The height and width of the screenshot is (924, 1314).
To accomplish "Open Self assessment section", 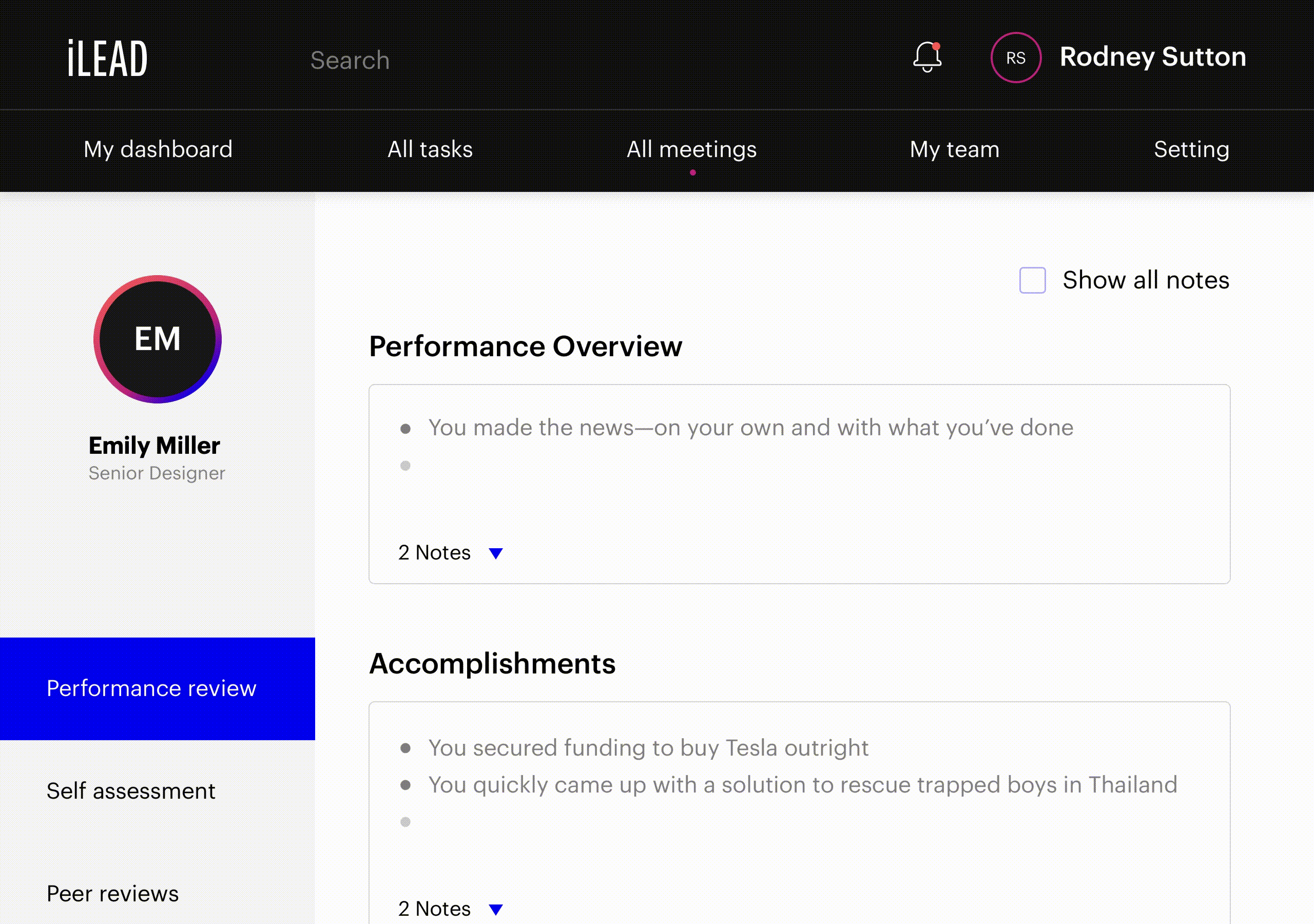I will click(131, 791).
